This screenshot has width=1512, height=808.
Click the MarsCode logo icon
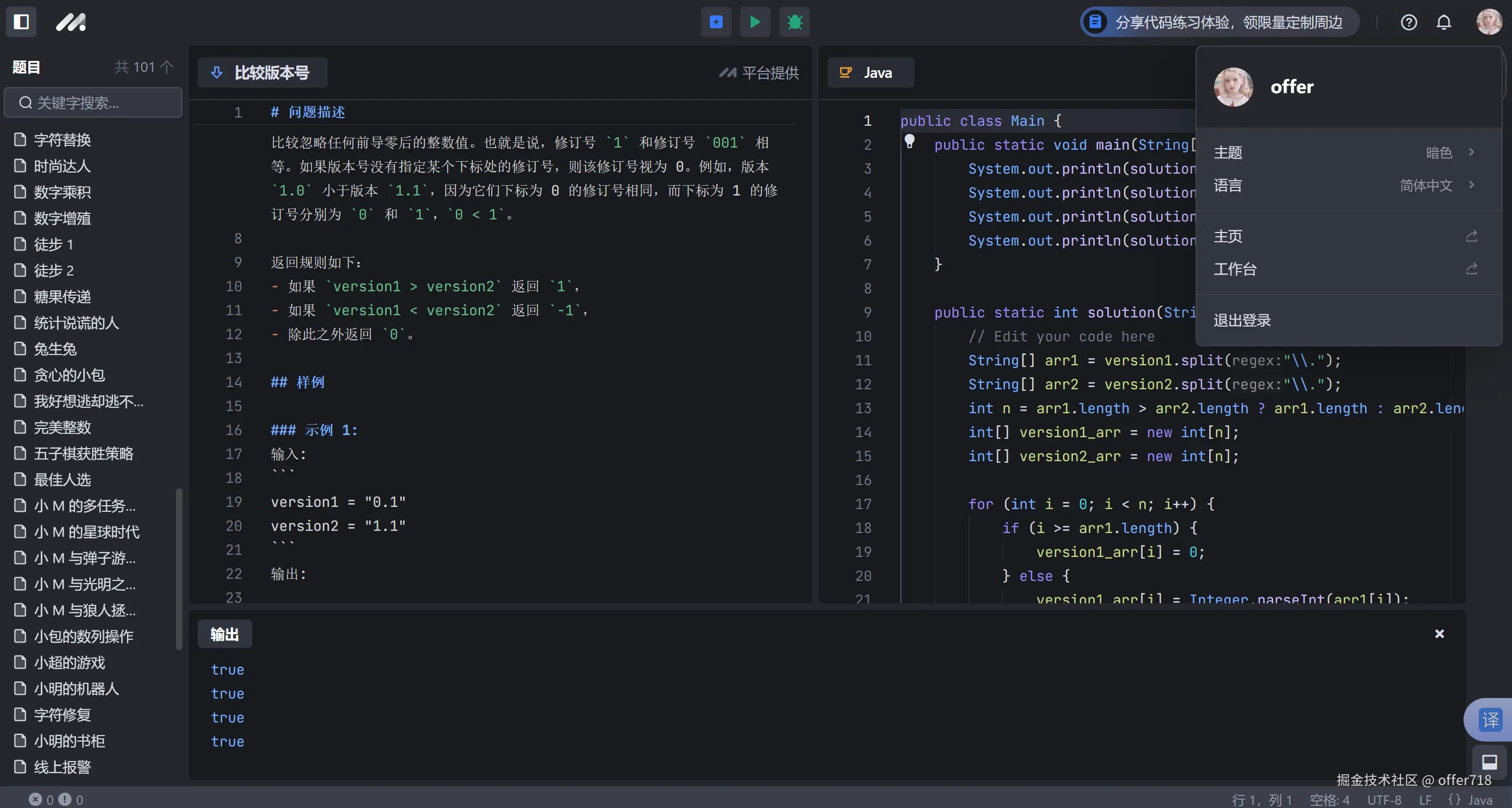(71, 22)
